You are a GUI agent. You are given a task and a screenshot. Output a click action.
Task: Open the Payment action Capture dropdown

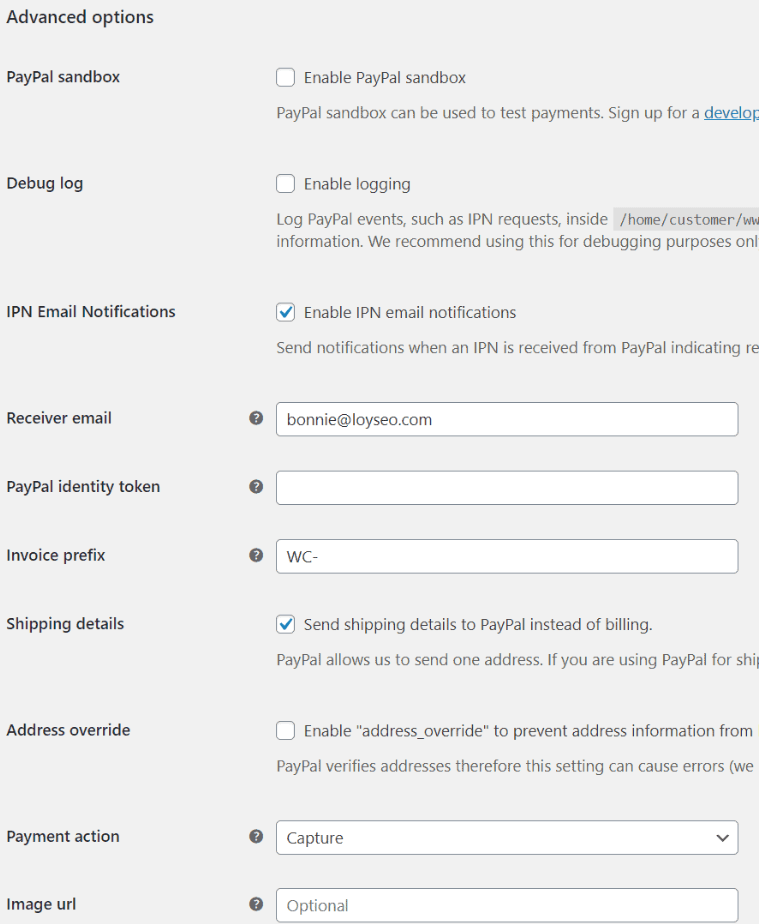(x=507, y=837)
